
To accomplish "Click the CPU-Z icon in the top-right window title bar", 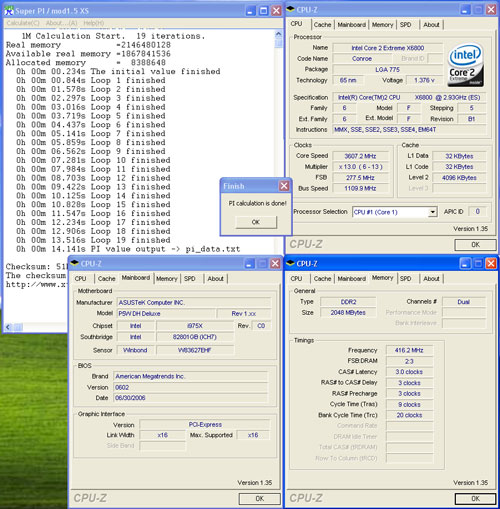I will coord(291,9).
